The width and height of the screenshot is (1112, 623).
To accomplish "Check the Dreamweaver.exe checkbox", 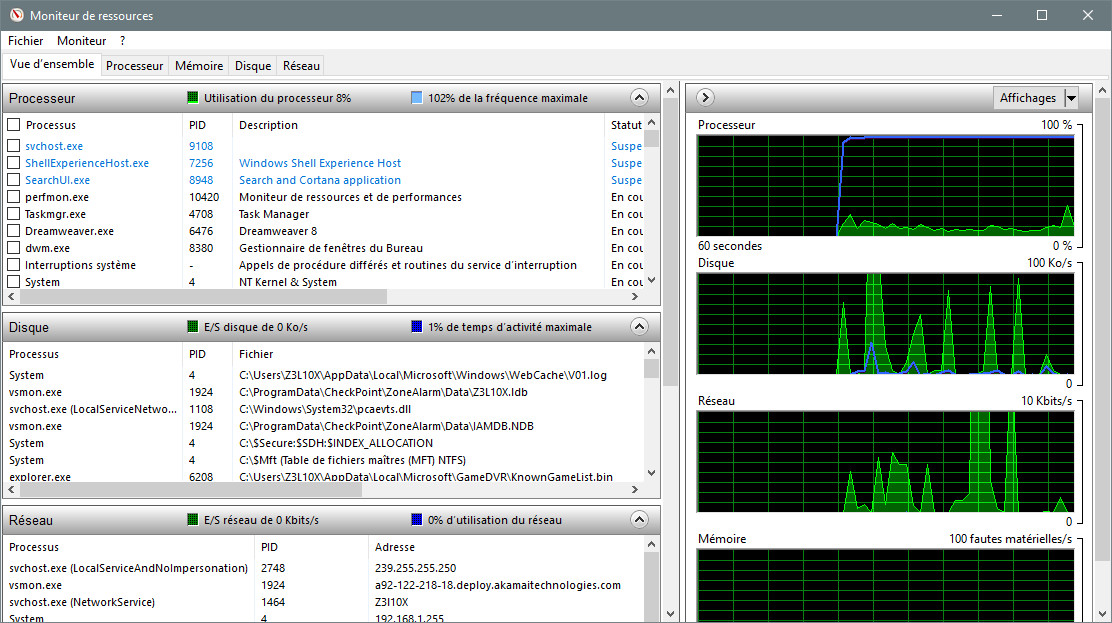I will click(x=13, y=231).
